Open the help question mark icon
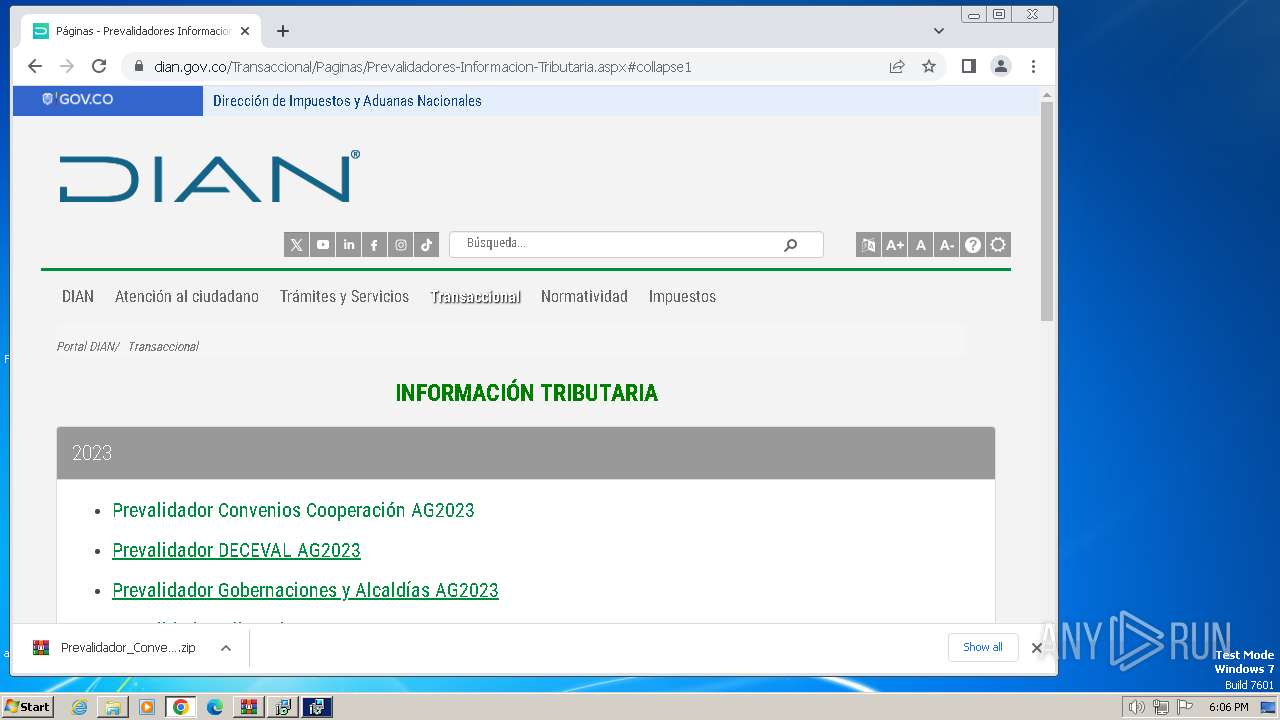 click(x=973, y=245)
